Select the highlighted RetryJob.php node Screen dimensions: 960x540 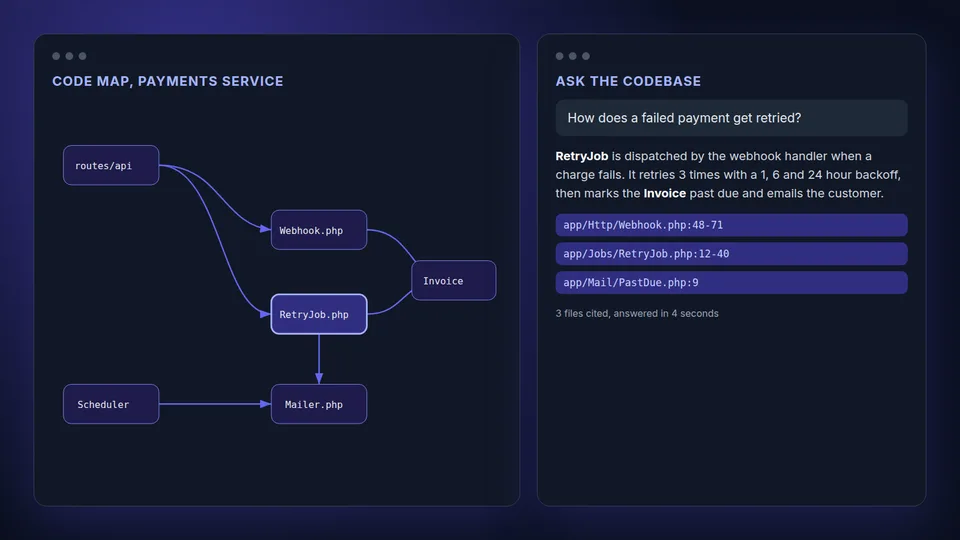pyautogui.click(x=319, y=314)
